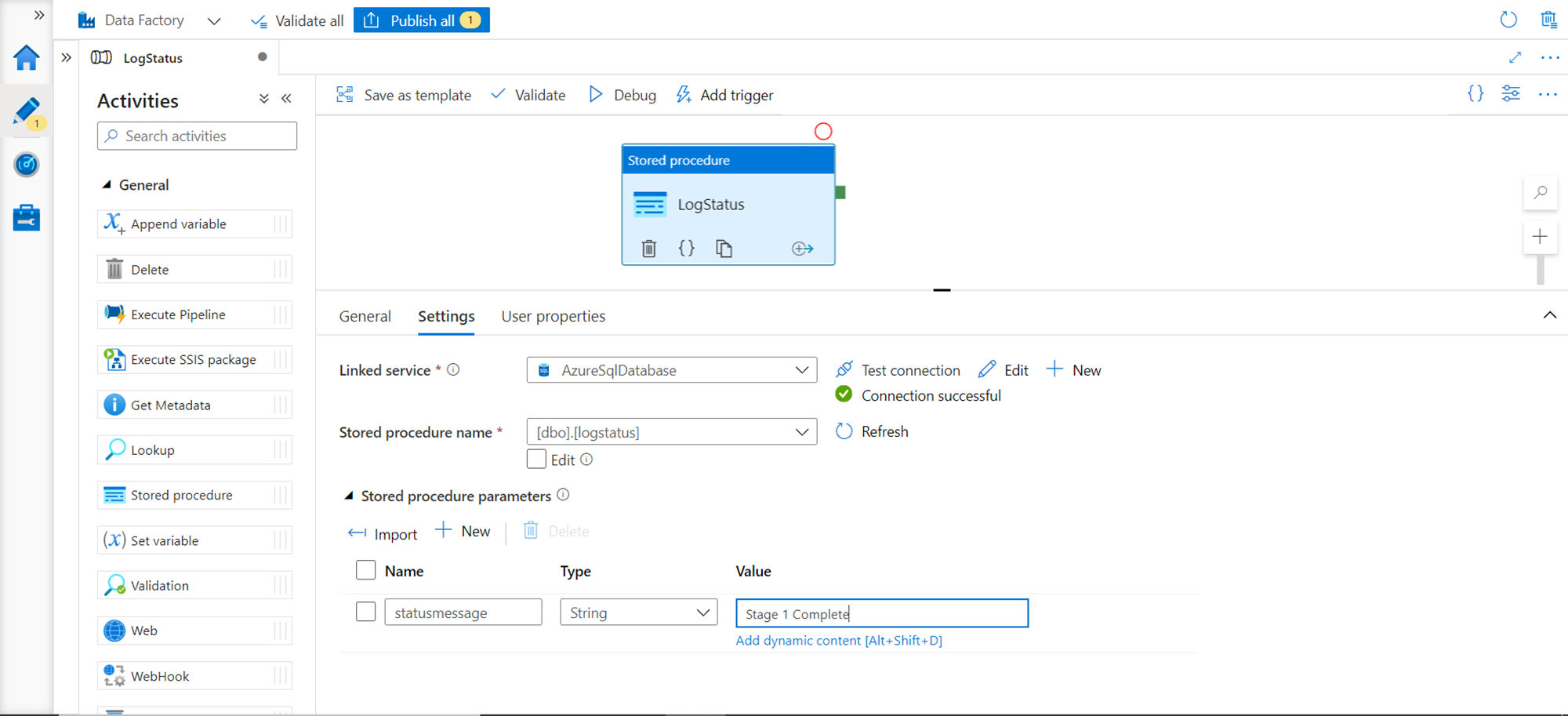Switch to the User properties tab
The width and height of the screenshot is (1568, 716).
click(553, 316)
